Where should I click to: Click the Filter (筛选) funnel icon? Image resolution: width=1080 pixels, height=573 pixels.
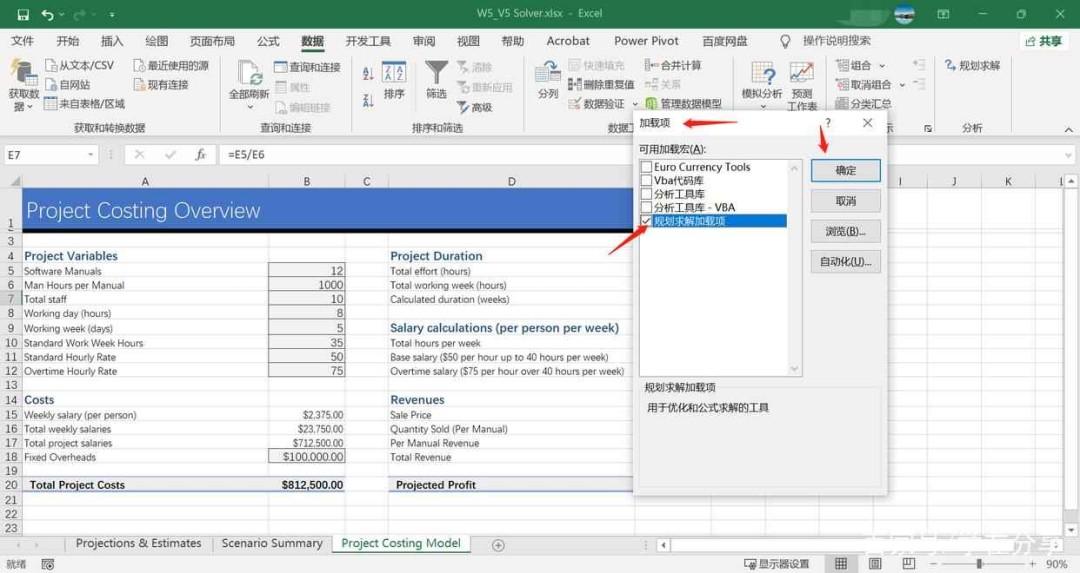[x=436, y=72]
